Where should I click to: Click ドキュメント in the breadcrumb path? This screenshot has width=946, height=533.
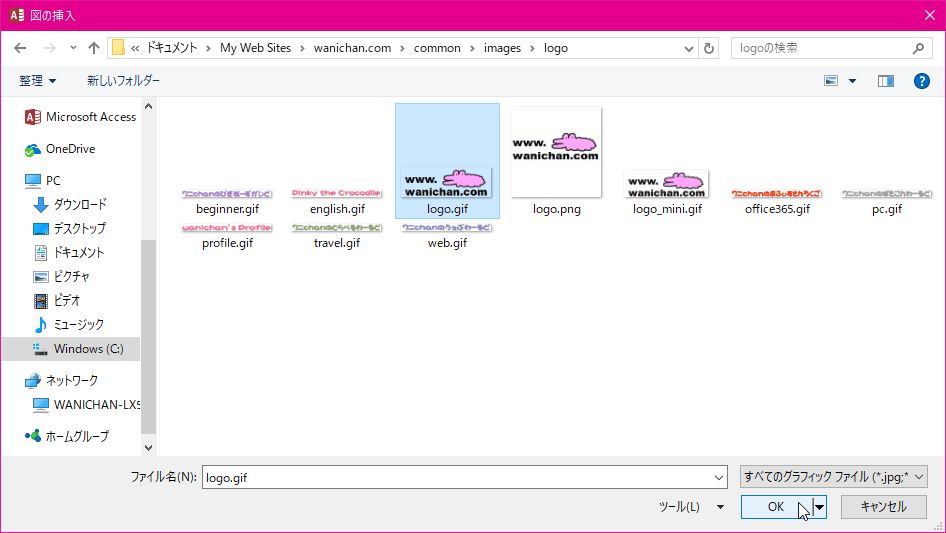pos(172,48)
